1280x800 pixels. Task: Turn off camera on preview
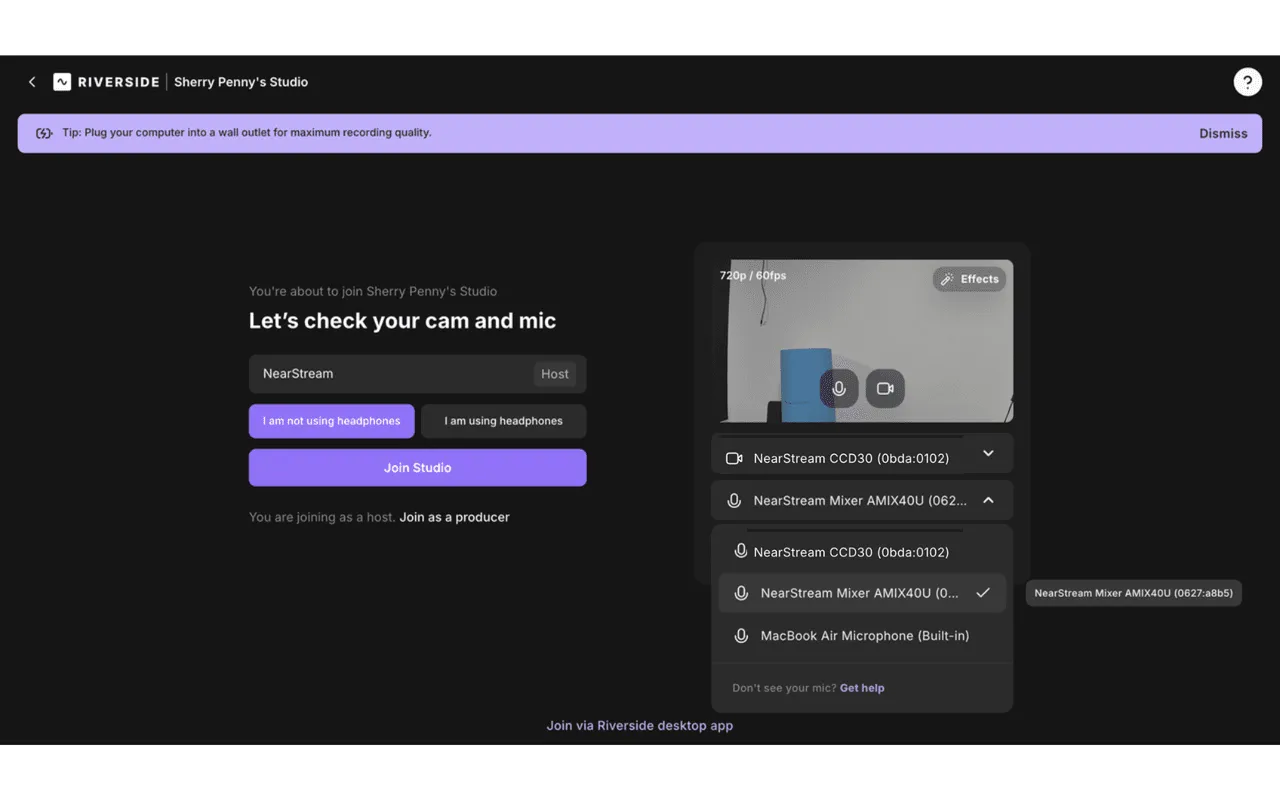pyautogui.click(x=885, y=388)
